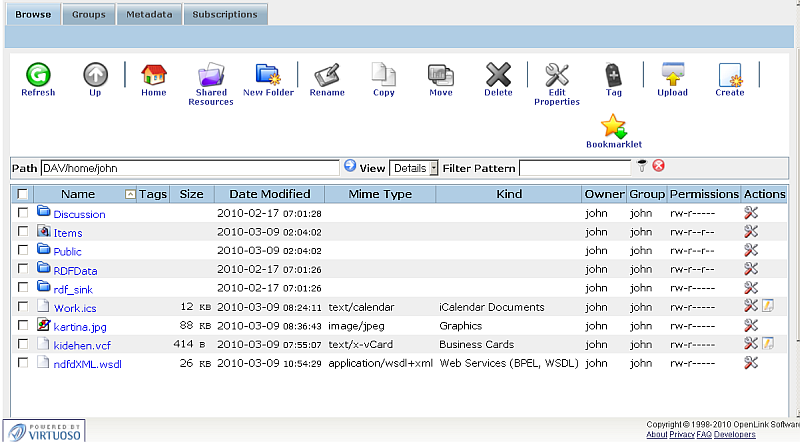Click the ndfdXML.wsdl file link
Screen dimensions: 800x442
88,364
